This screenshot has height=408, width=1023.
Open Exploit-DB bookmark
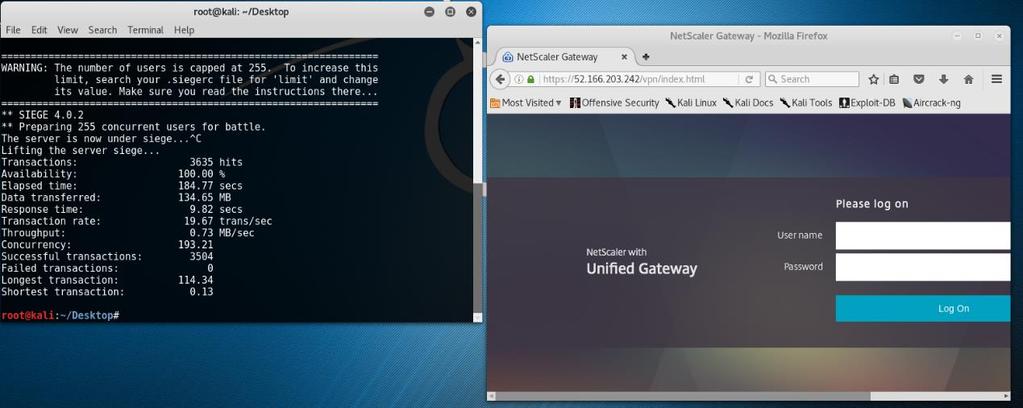pos(867,102)
